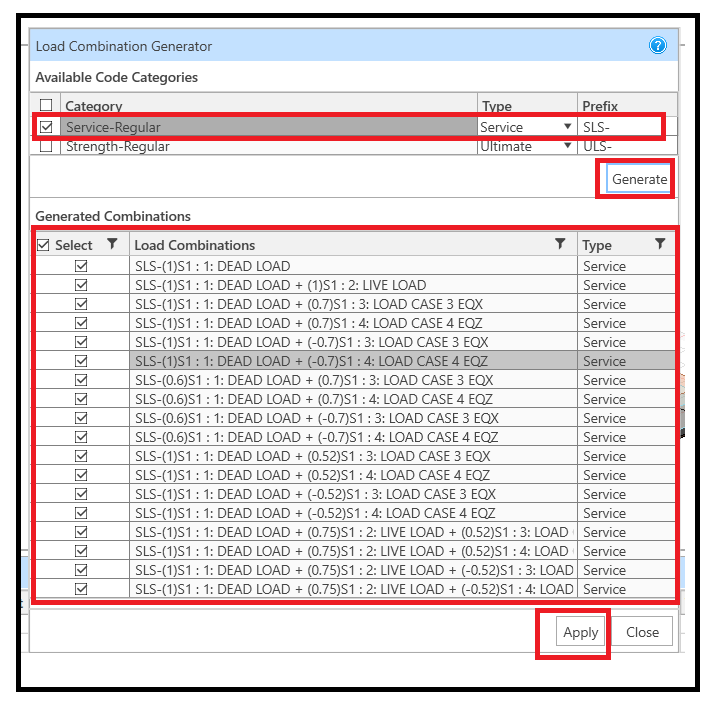Close the Load Combination Generator dialog
Image resolution: width=710 pixels, height=708 pixels.
coord(642,632)
